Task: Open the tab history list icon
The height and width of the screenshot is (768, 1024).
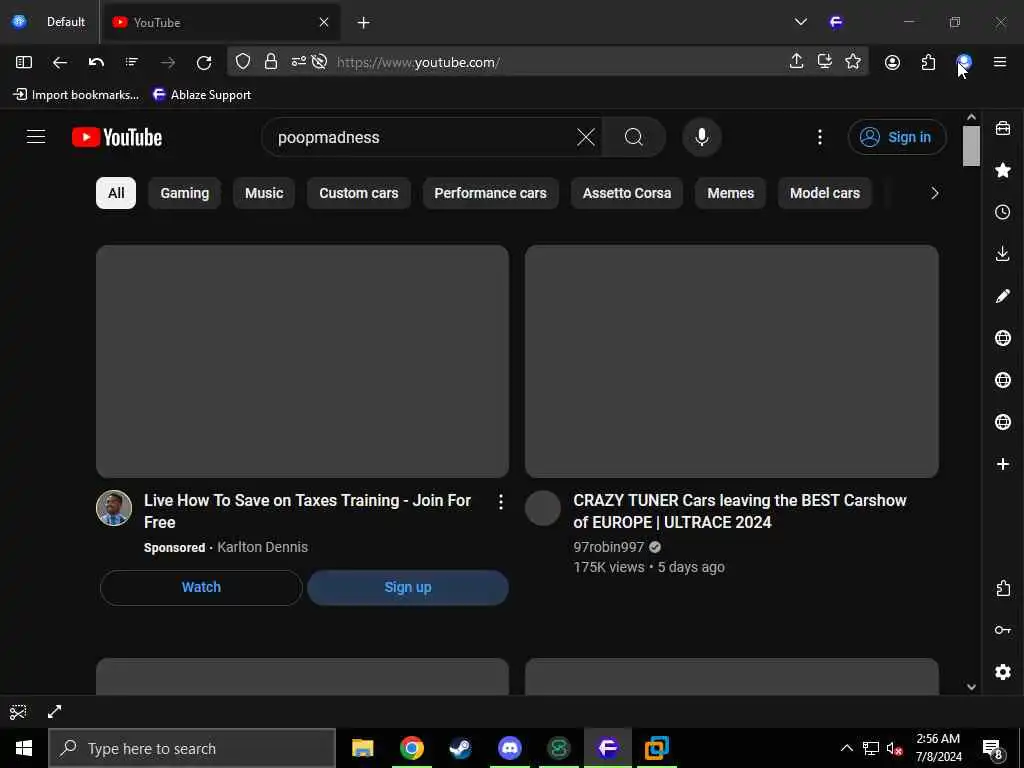Action: tap(132, 62)
